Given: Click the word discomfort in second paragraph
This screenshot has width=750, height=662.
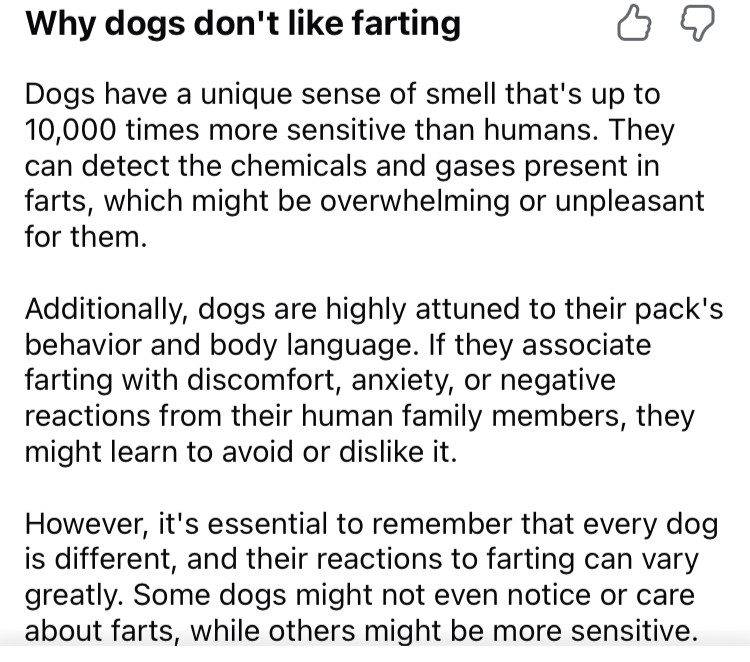Looking at the screenshot, I should [263, 380].
